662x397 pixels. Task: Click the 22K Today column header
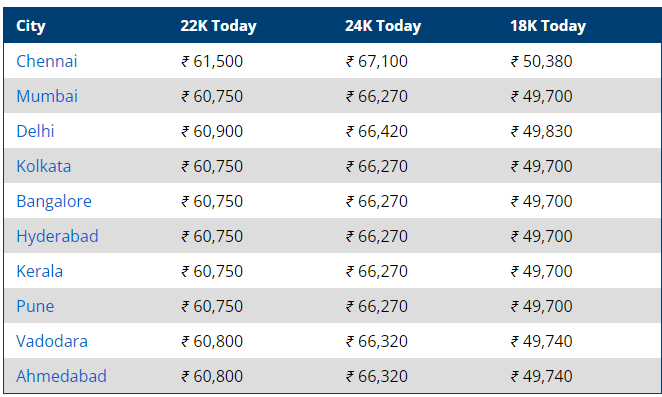point(218,26)
